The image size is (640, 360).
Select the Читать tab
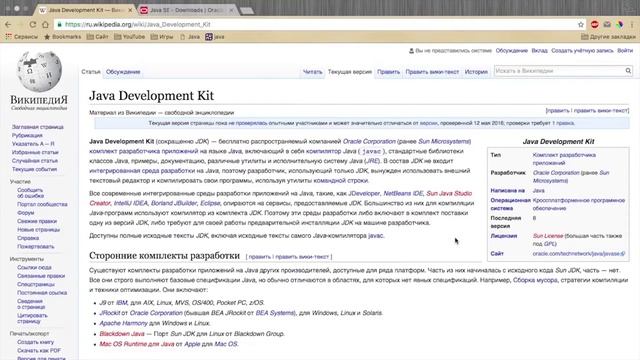pyautogui.click(x=312, y=72)
